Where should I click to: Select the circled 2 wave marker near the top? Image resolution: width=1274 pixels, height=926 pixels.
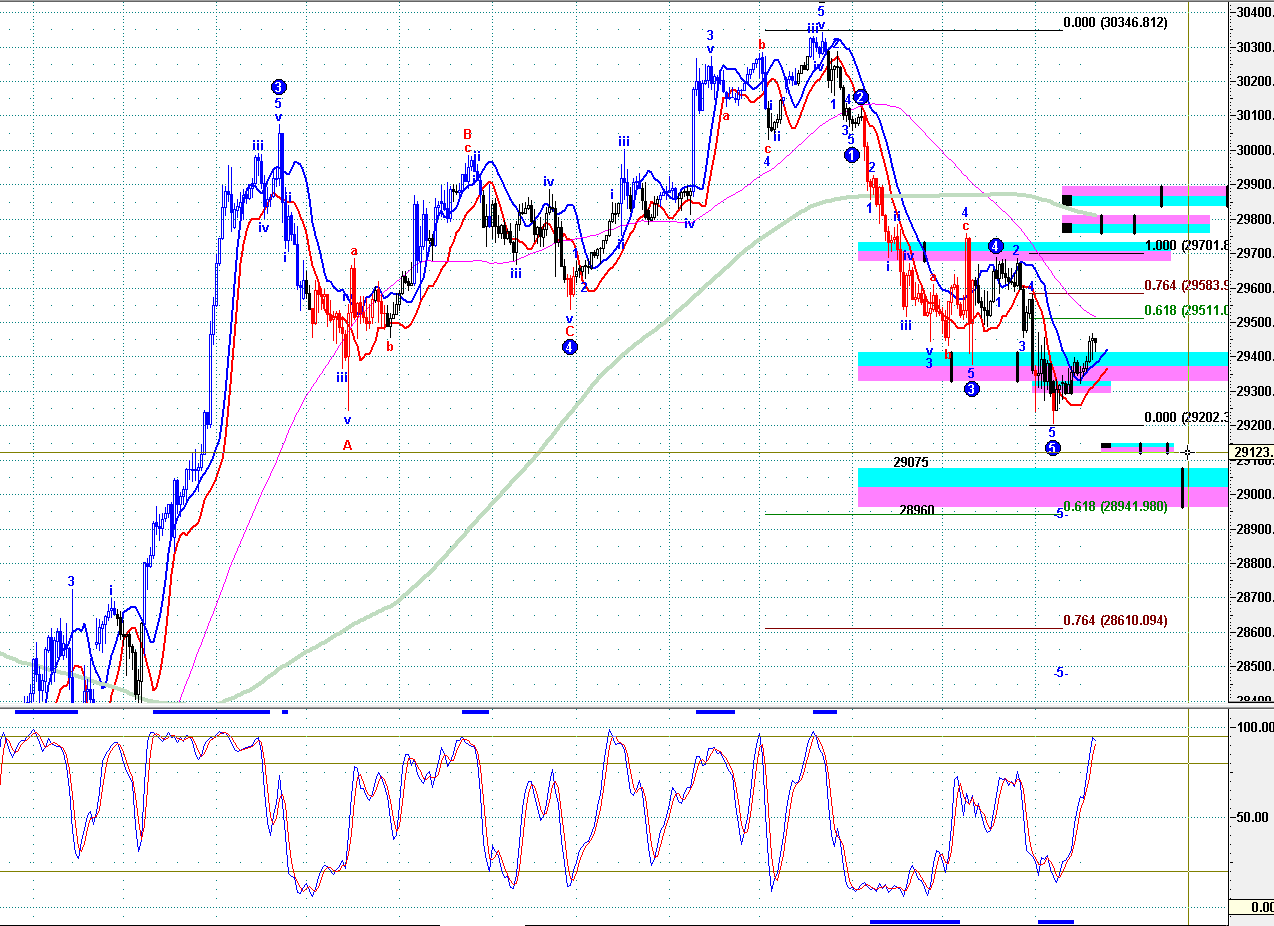click(861, 97)
